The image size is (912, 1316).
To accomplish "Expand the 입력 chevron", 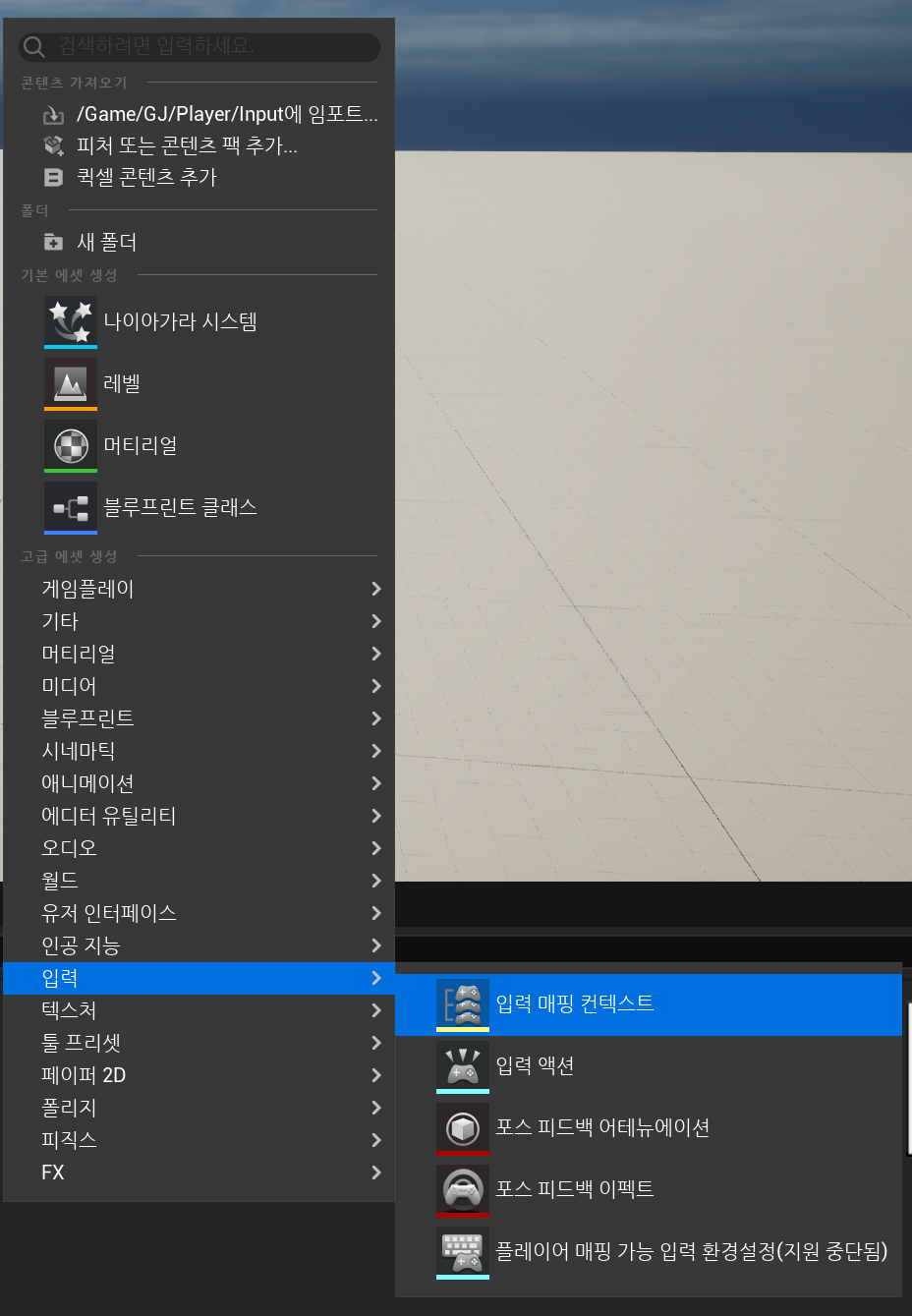I will 375,978.
